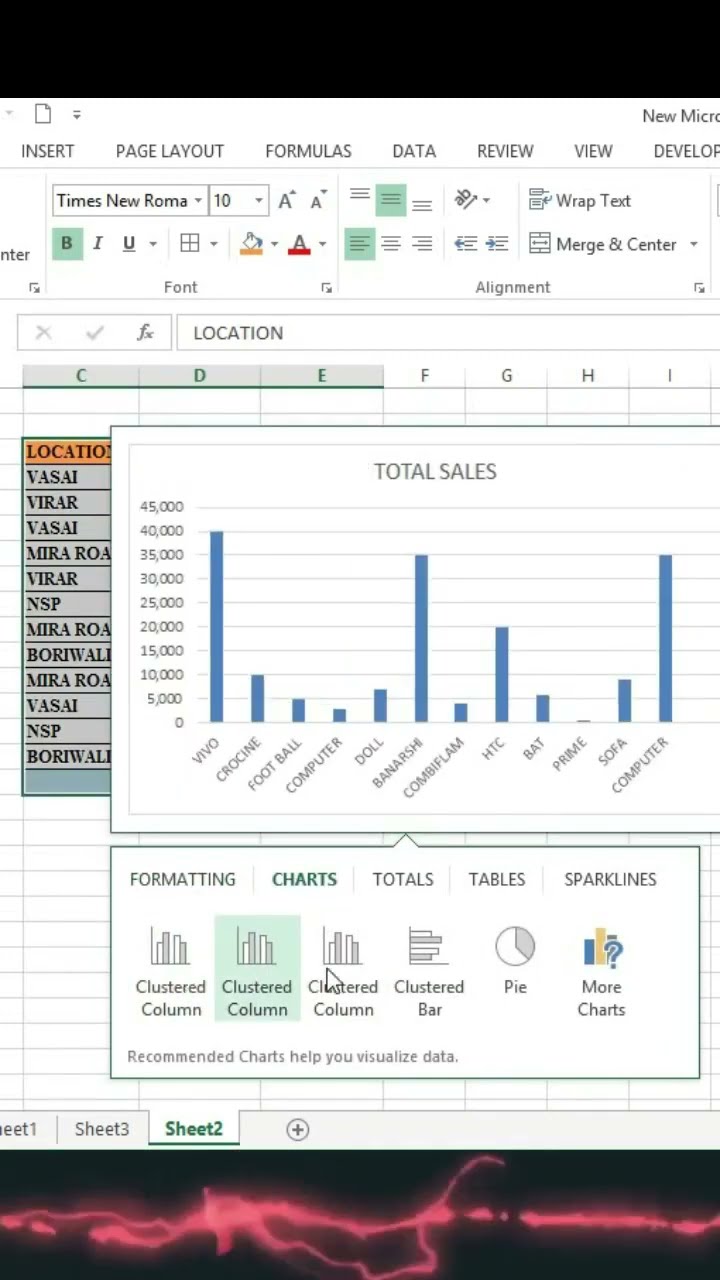Viewport: 720px width, 1280px height.
Task: Switch to FORMATTING quick analysis tab
Action: coord(183,879)
